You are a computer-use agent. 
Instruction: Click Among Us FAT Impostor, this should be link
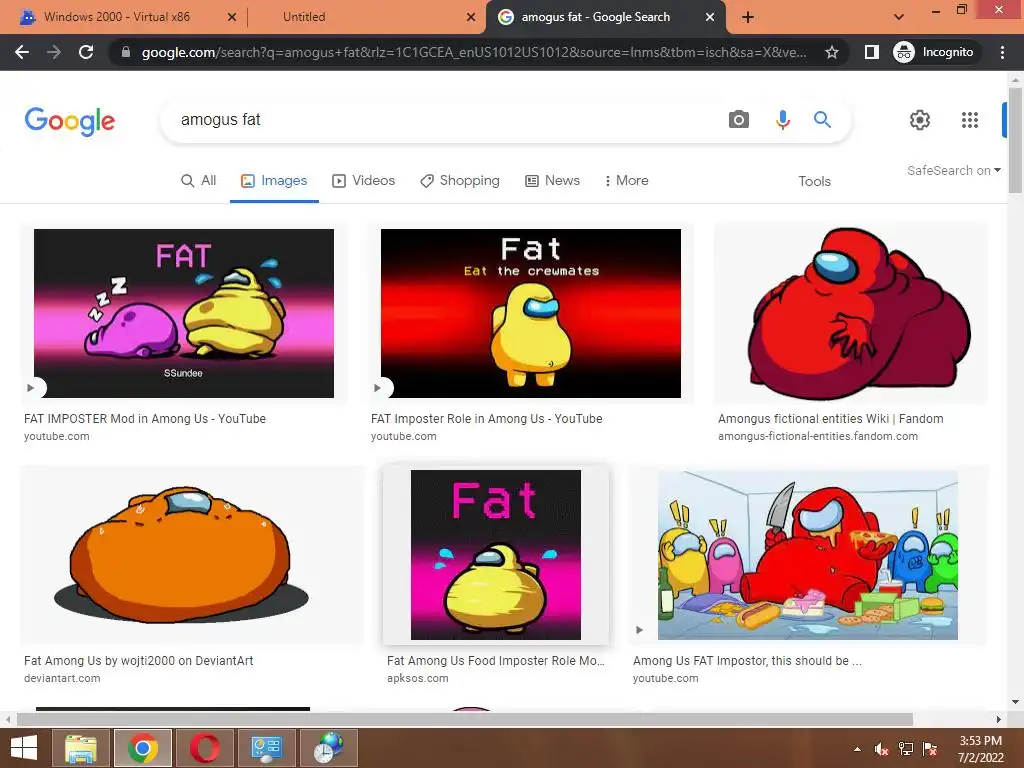[x=747, y=661]
